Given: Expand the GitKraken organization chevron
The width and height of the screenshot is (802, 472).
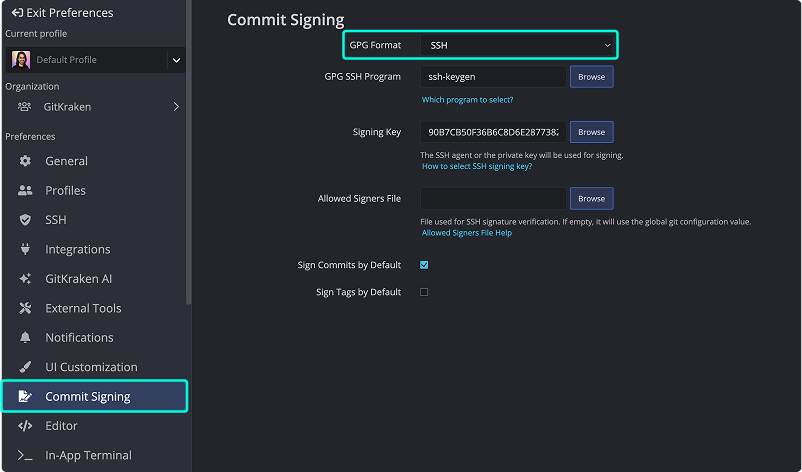Looking at the screenshot, I should tap(176, 107).
